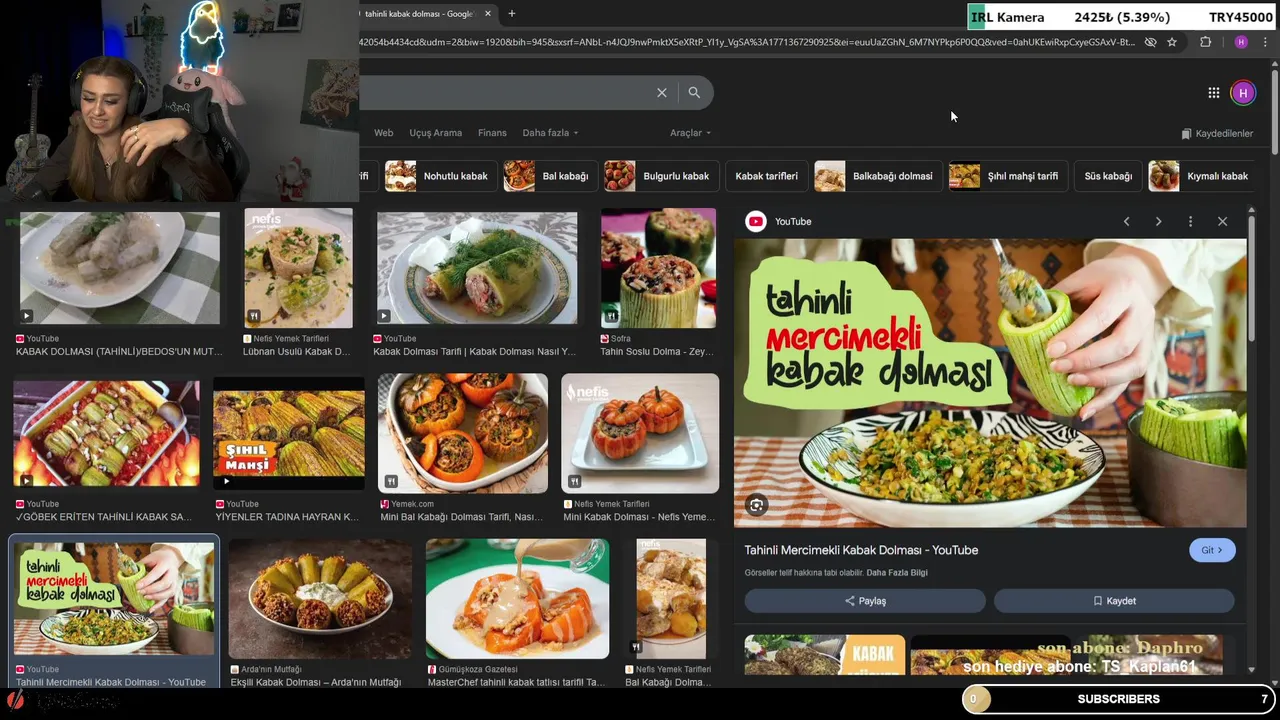Open Mini Kabak Dolması Nefis thumbnail
Image resolution: width=1280 pixels, height=720 pixels.
640,433
